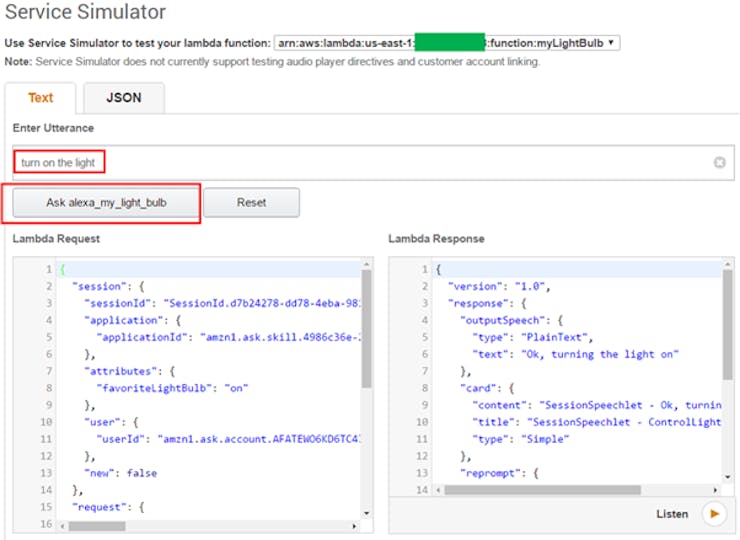This screenshot has height=540, width=740.
Task: Click the Lambda Request scroll right arrow
Action: coord(354,526)
